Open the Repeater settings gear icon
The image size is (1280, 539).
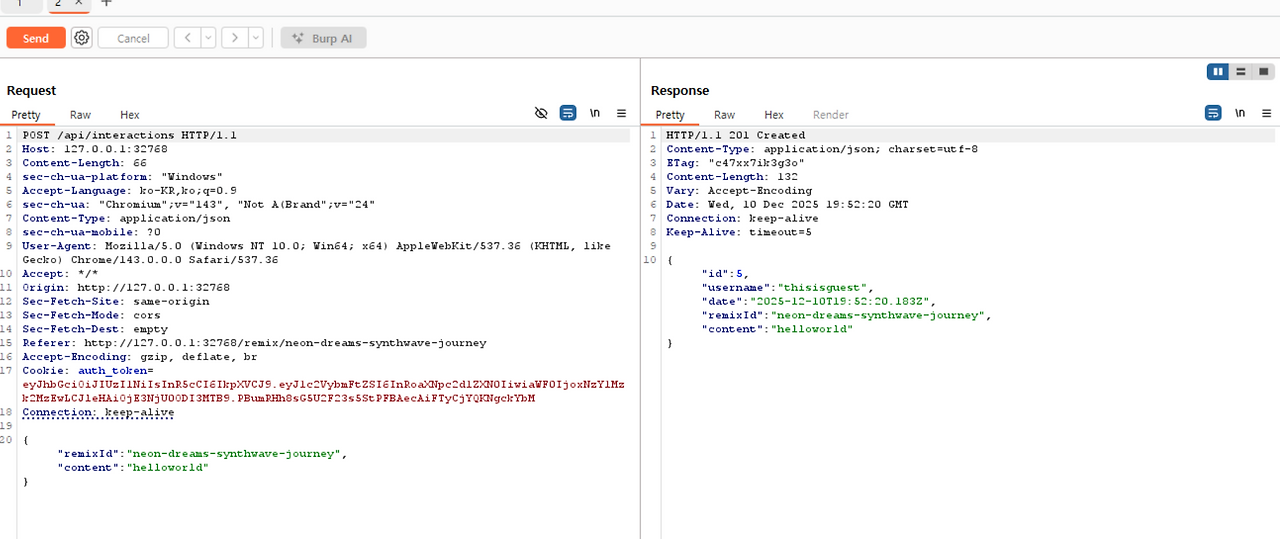(x=82, y=38)
